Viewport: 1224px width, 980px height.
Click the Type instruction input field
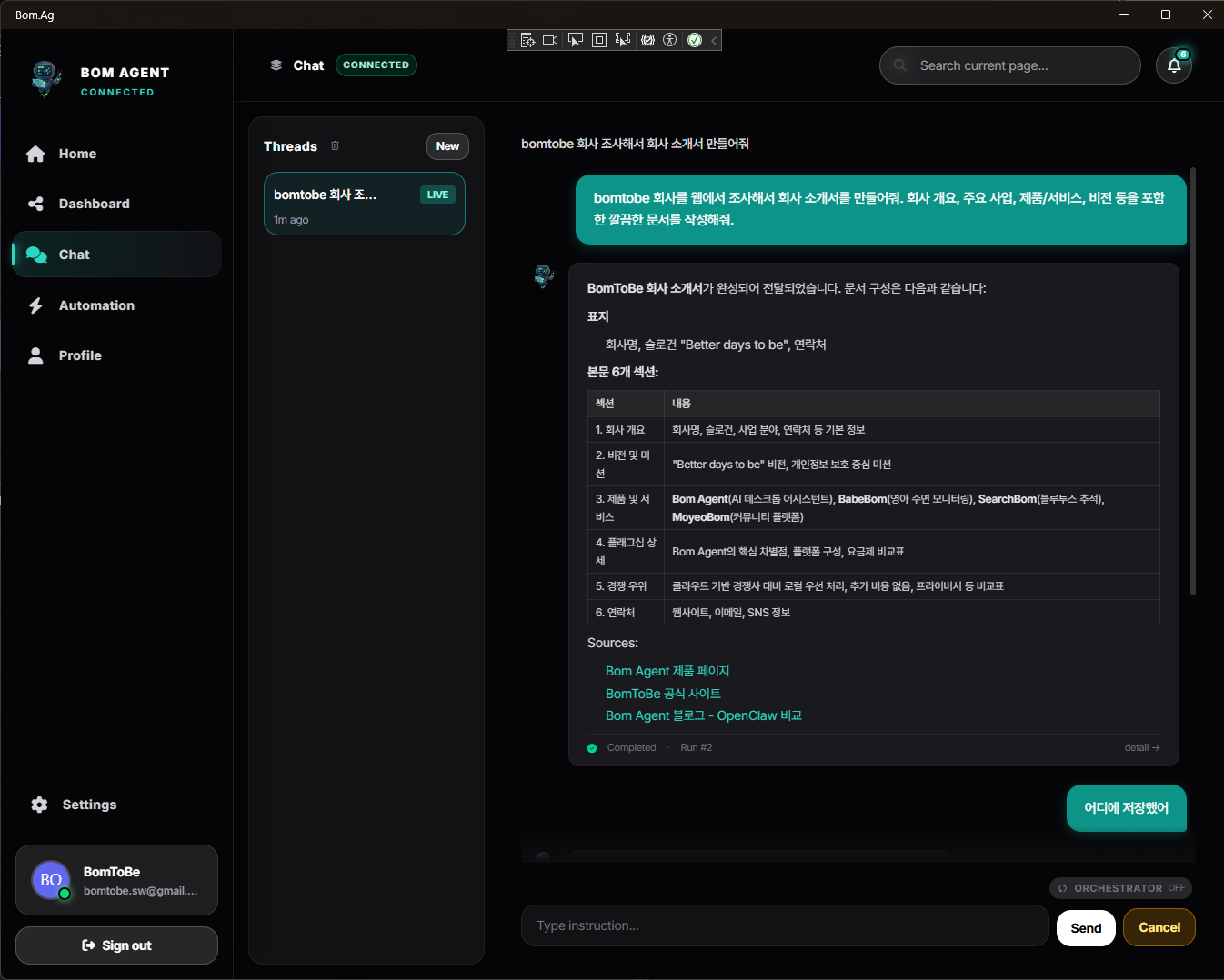pos(785,925)
